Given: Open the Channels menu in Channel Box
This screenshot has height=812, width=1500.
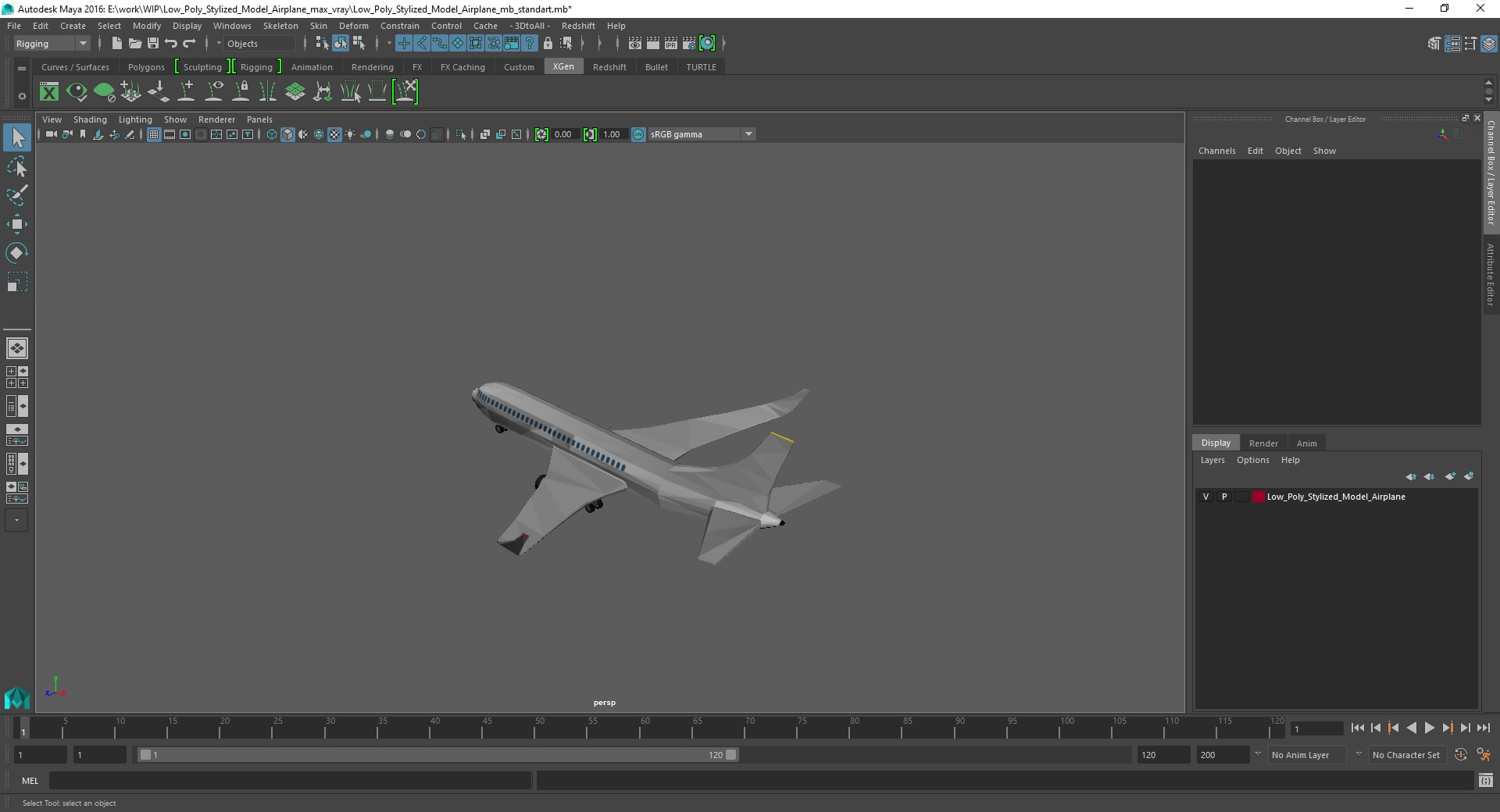Looking at the screenshot, I should (1216, 151).
